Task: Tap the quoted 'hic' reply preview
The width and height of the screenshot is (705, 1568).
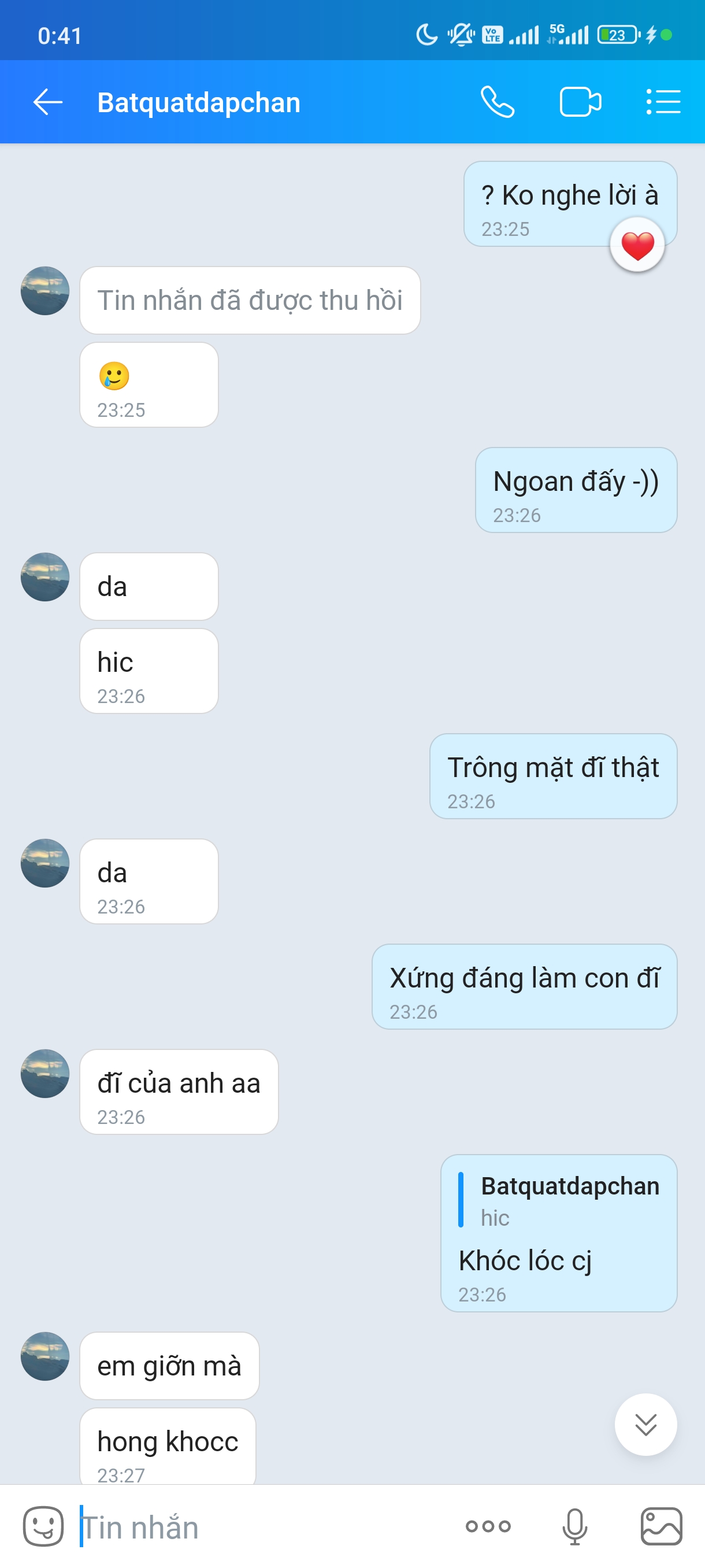Action: [558, 1201]
